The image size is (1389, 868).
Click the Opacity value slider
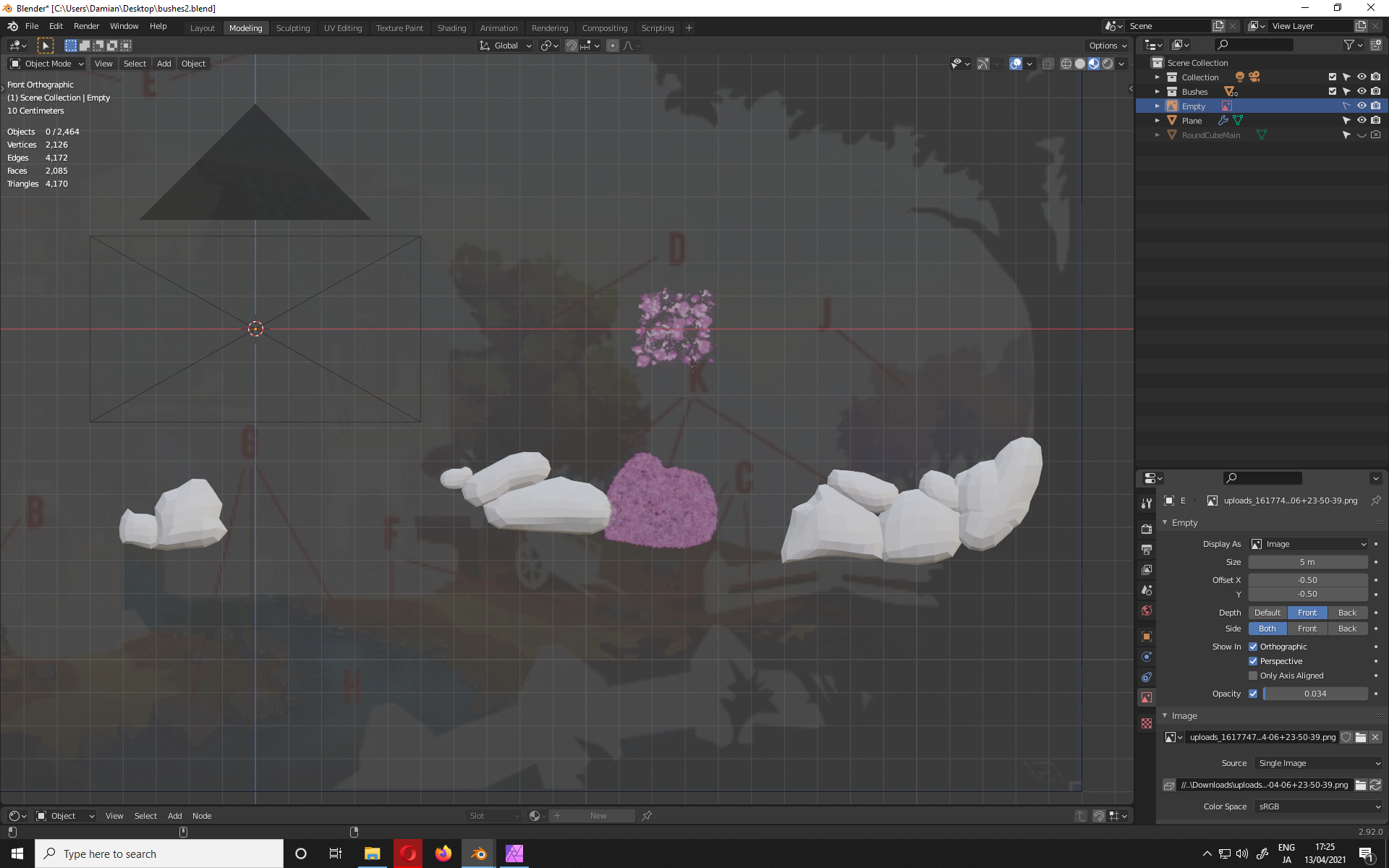(x=1314, y=694)
